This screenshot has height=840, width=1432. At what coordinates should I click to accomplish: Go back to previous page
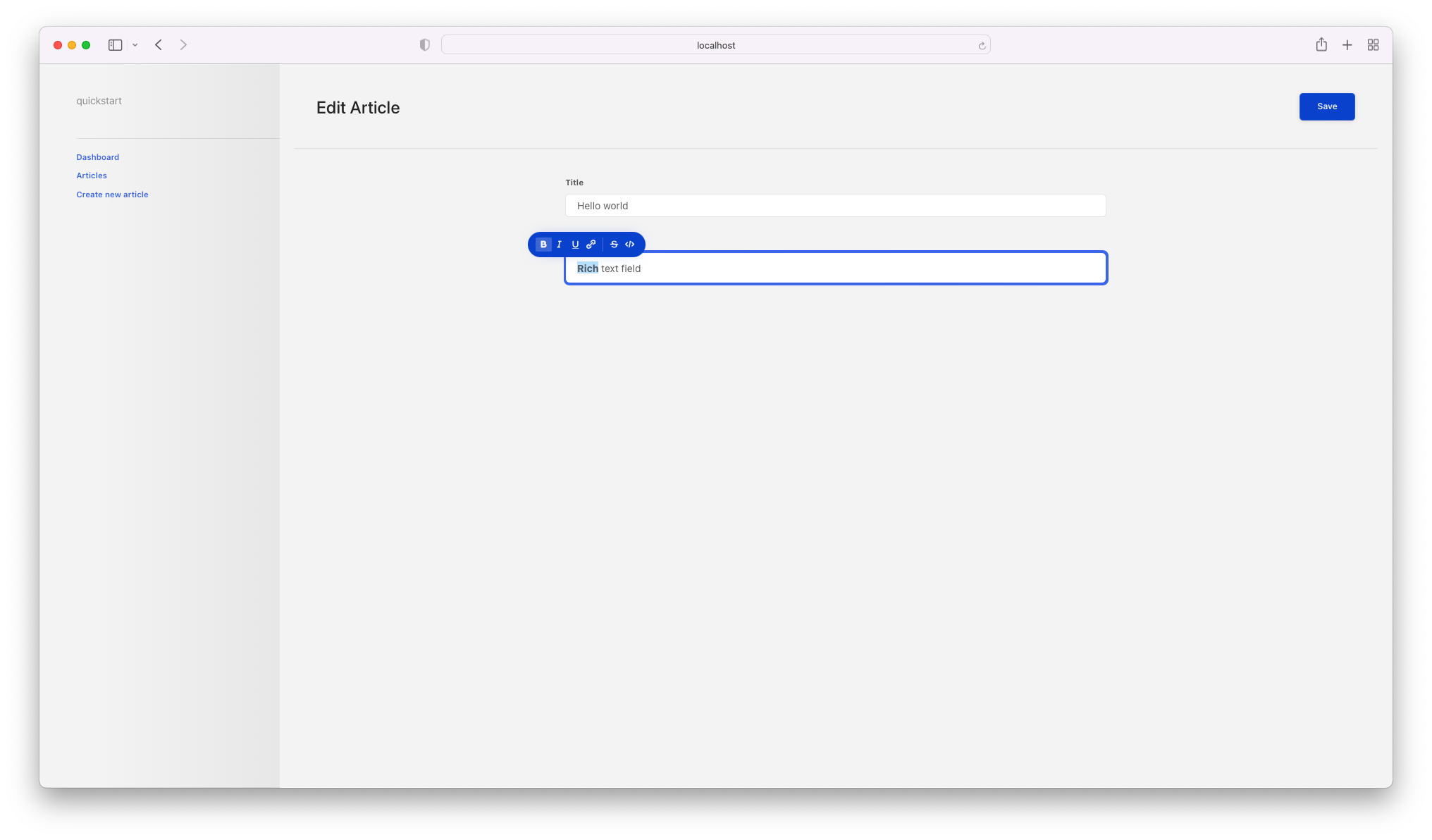click(159, 45)
